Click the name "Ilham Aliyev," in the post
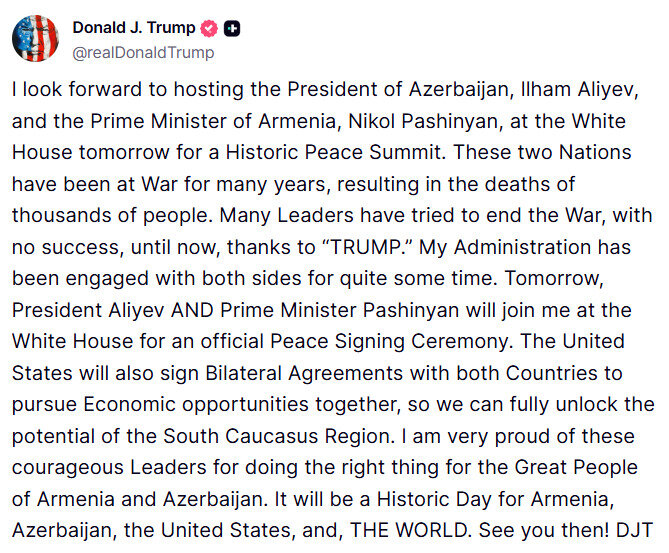669x553 pixels. click(580, 90)
